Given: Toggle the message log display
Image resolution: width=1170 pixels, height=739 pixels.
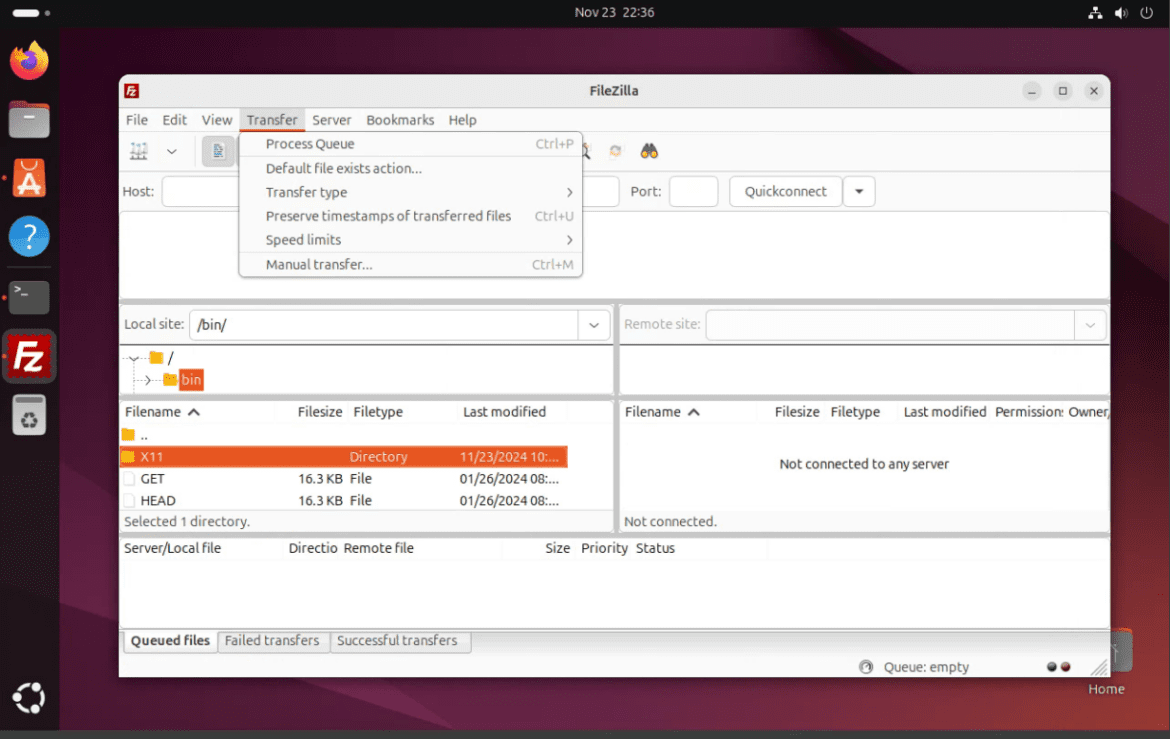Looking at the screenshot, I should pos(218,151).
